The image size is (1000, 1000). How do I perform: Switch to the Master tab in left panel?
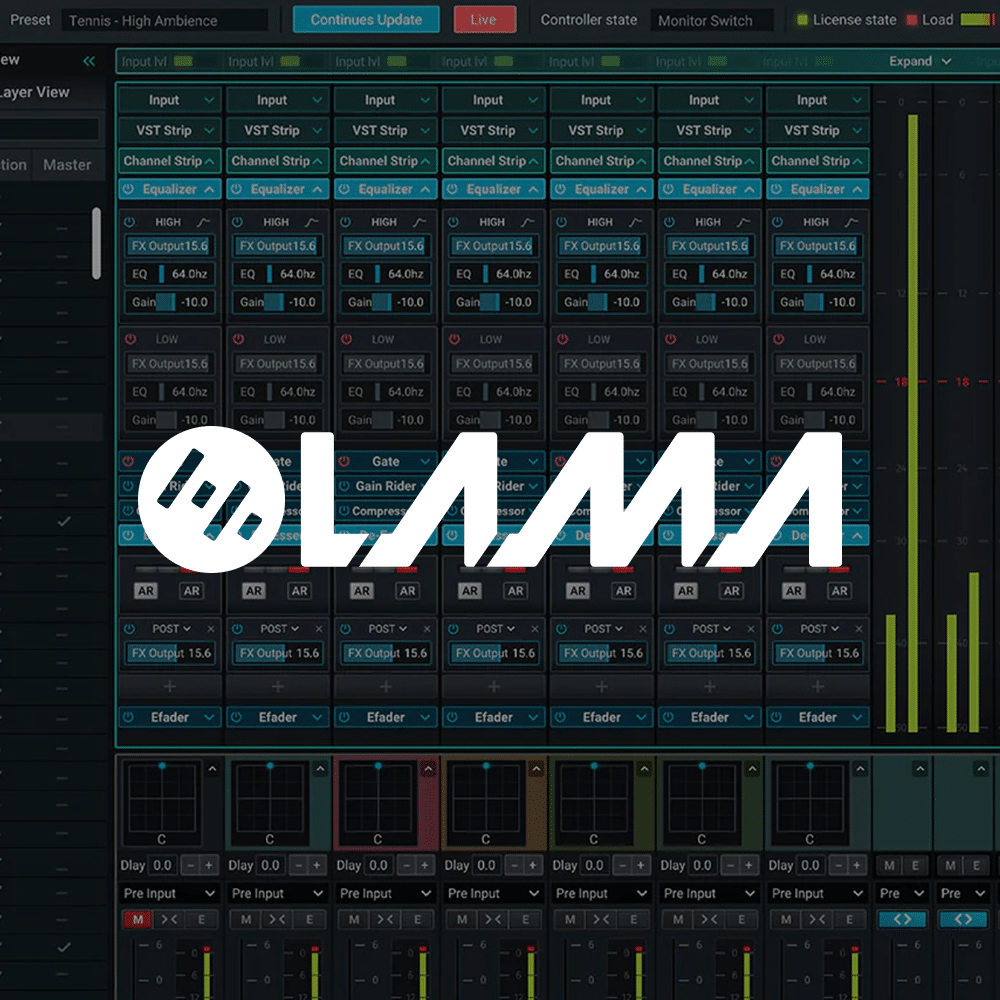(67, 165)
